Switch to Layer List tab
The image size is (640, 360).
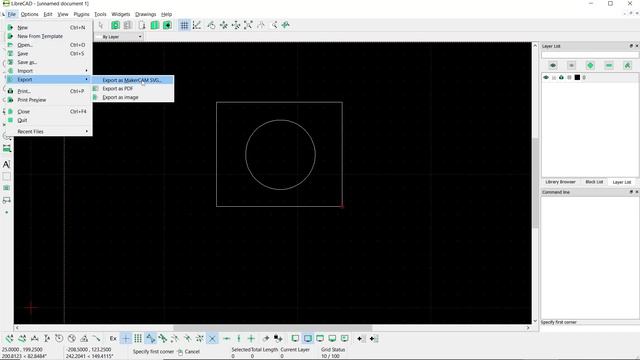click(622, 182)
